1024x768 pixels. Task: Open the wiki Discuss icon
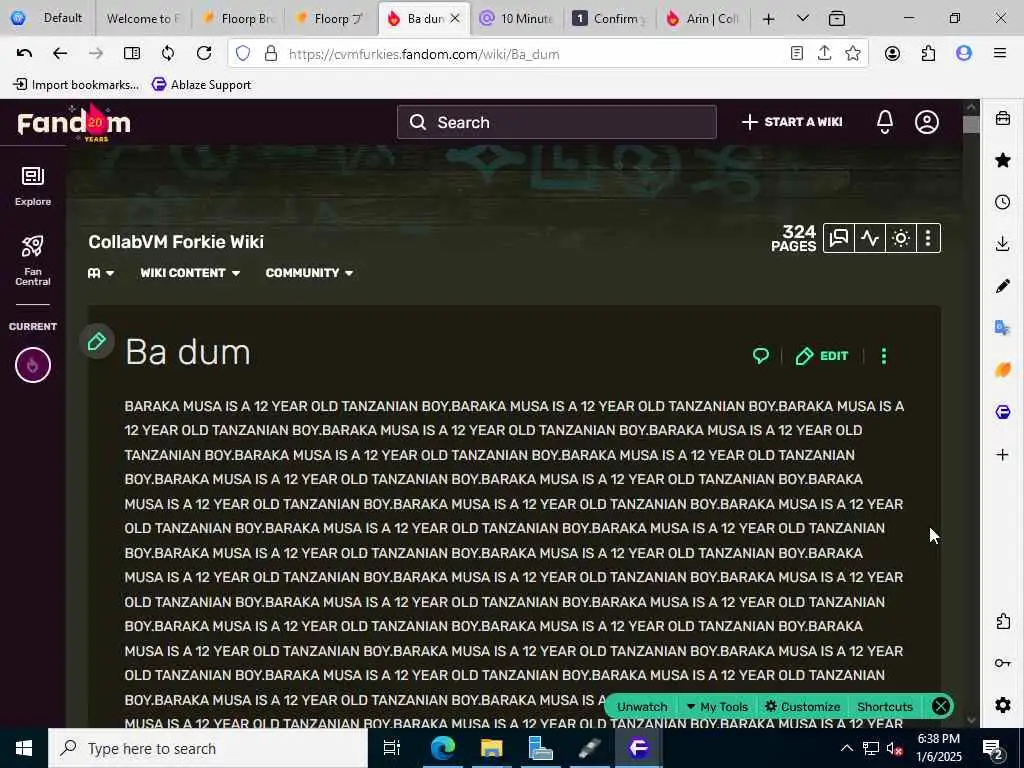[x=839, y=238]
